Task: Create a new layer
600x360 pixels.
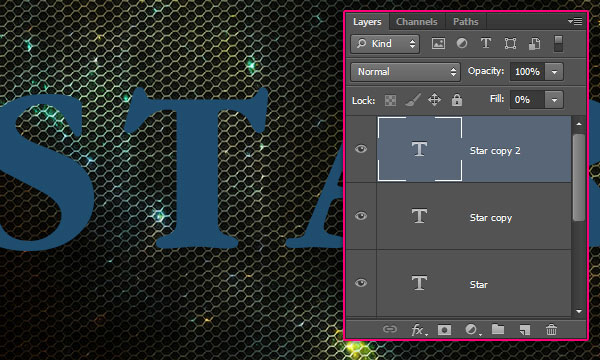Action: (525, 329)
